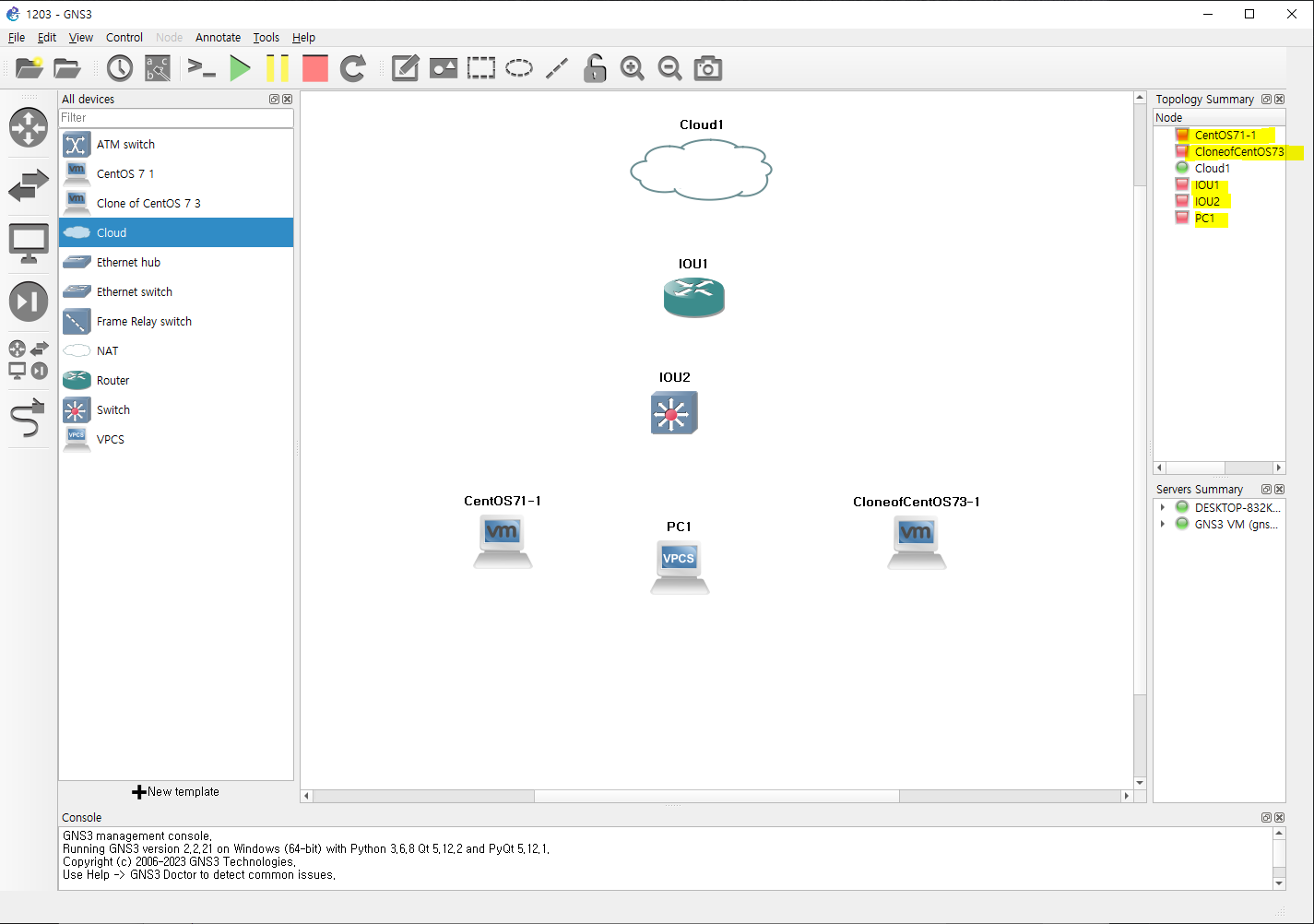This screenshot has height=924, width=1314.
Task: Select the IOU1 router node on canvas
Action: [694, 297]
